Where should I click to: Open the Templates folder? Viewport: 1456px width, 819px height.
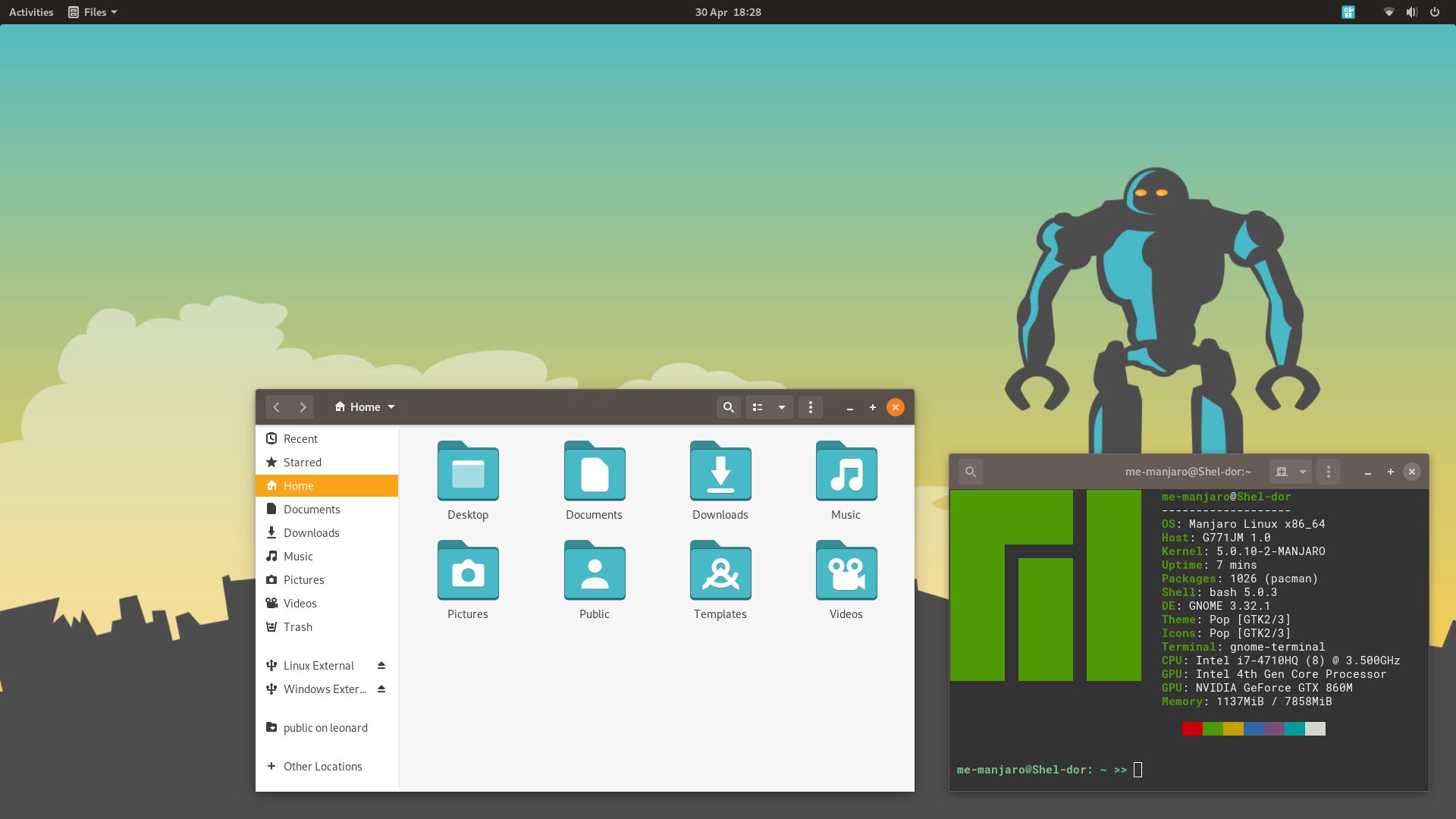tap(720, 572)
